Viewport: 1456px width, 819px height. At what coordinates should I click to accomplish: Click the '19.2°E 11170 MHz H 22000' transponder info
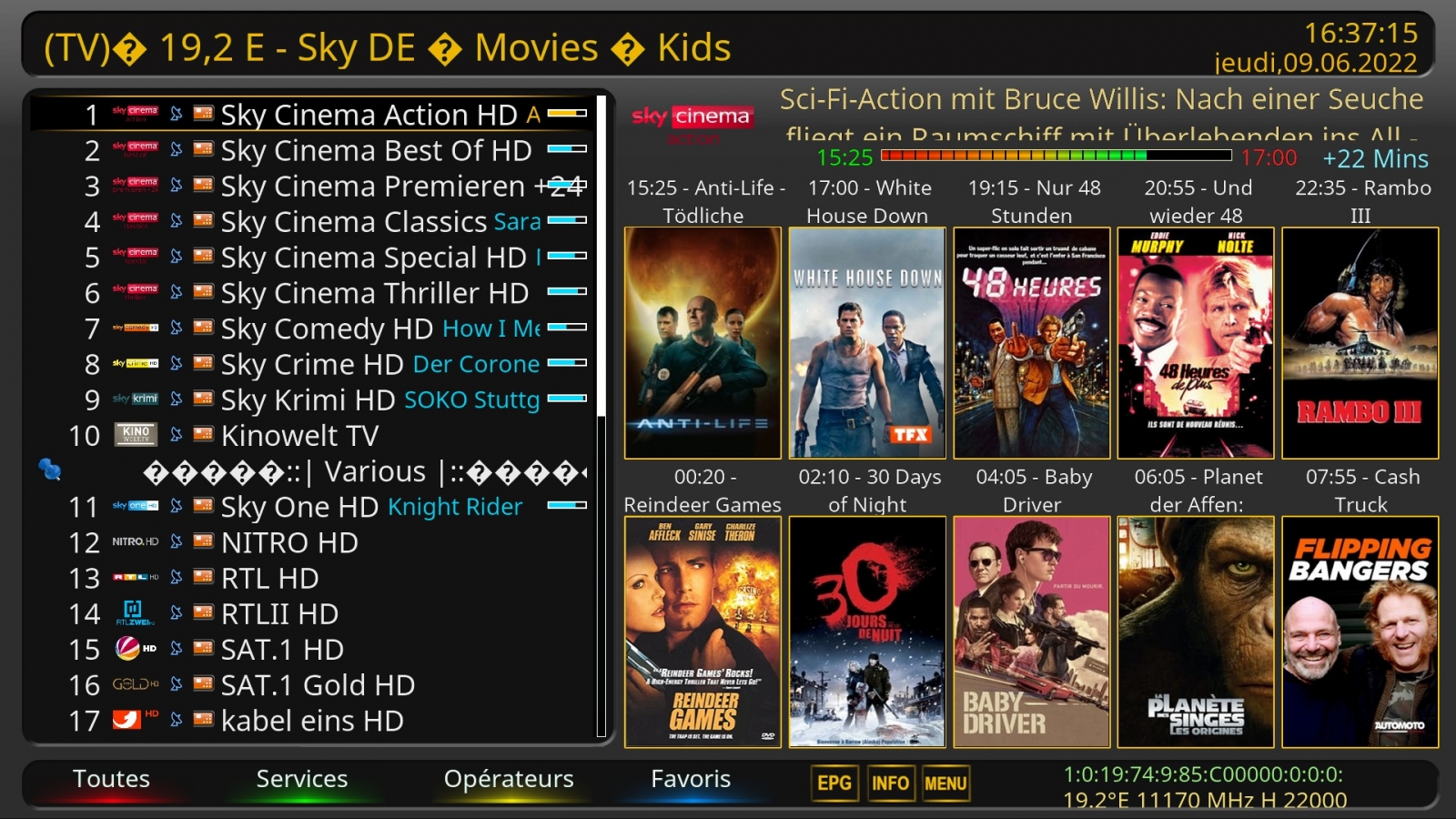tap(1205, 800)
